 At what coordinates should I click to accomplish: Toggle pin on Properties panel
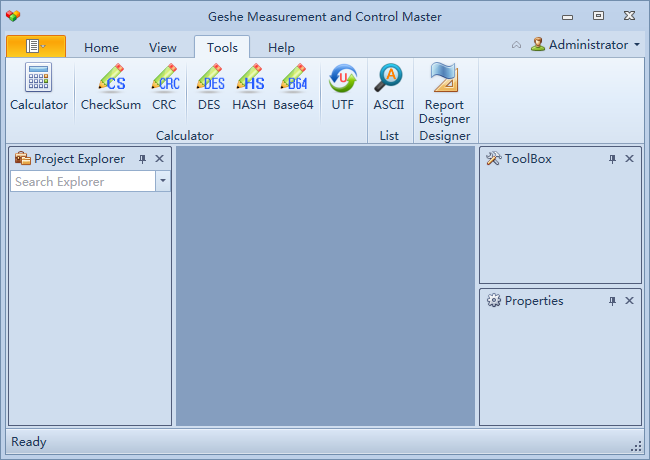[x=612, y=301]
